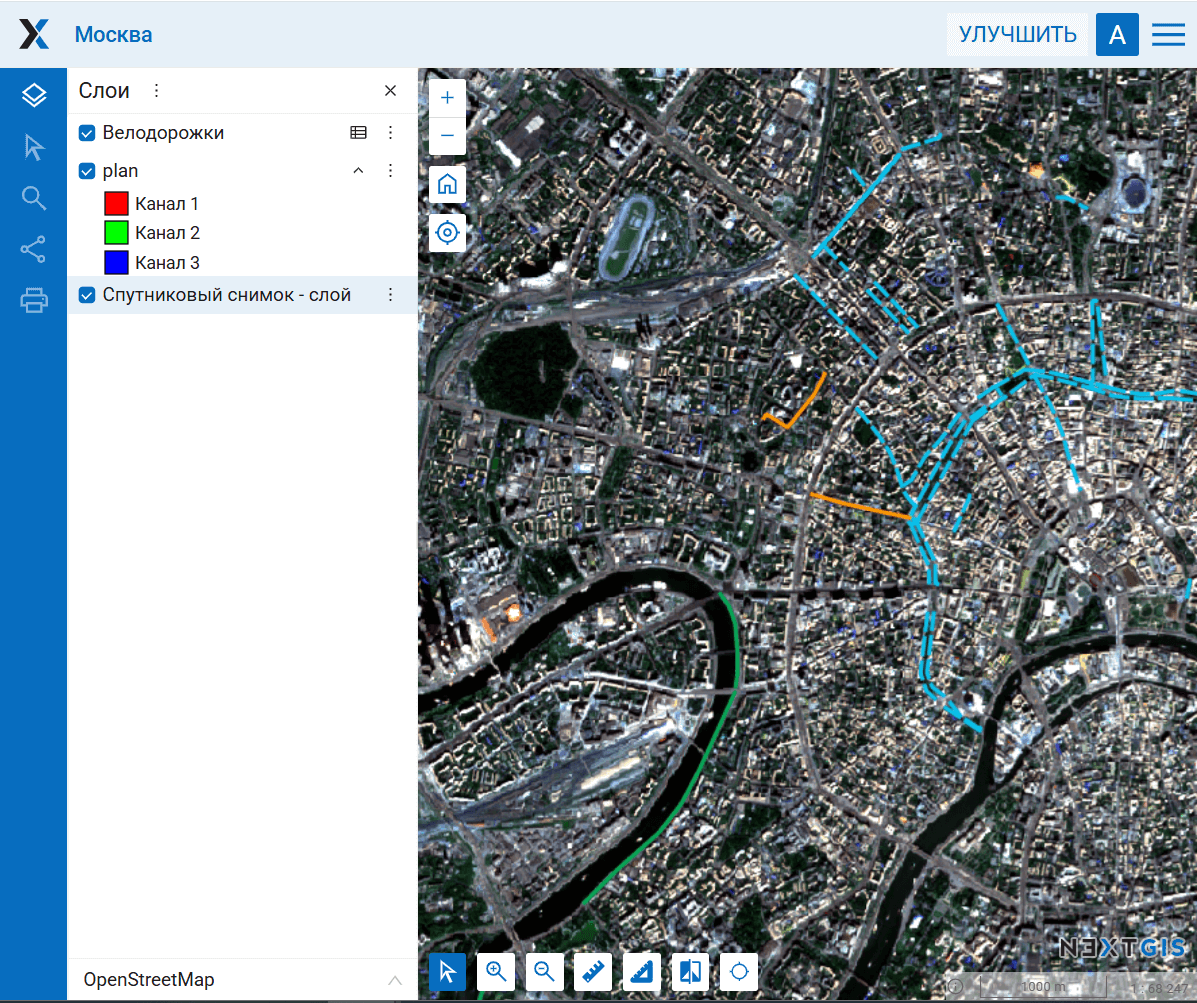Select the measure distance ruler tool
Viewport: 1197px width, 1003px height.
coord(593,971)
